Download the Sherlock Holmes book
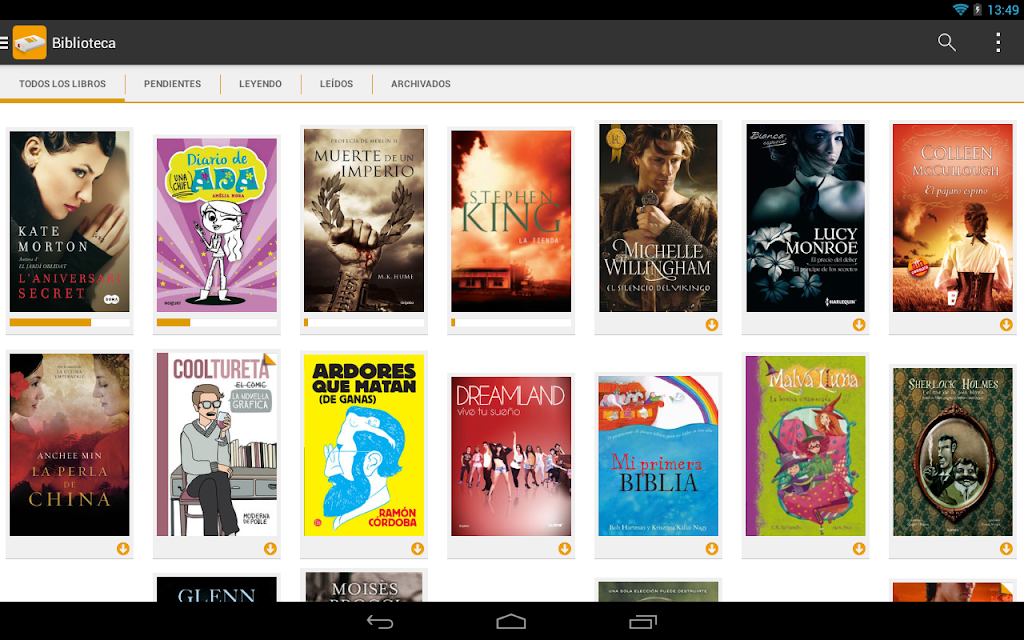The height and width of the screenshot is (640, 1024). coord(1006,549)
